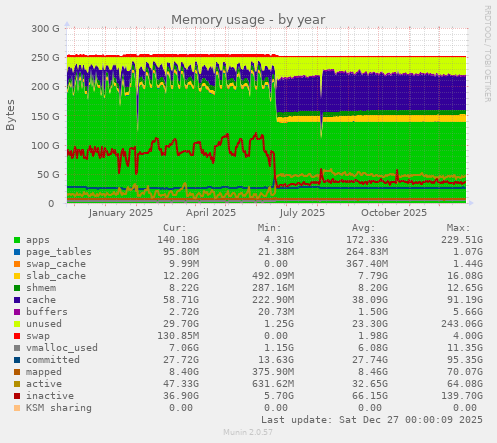
Task: Click the green apps legend swatch
Action: (x=17, y=240)
